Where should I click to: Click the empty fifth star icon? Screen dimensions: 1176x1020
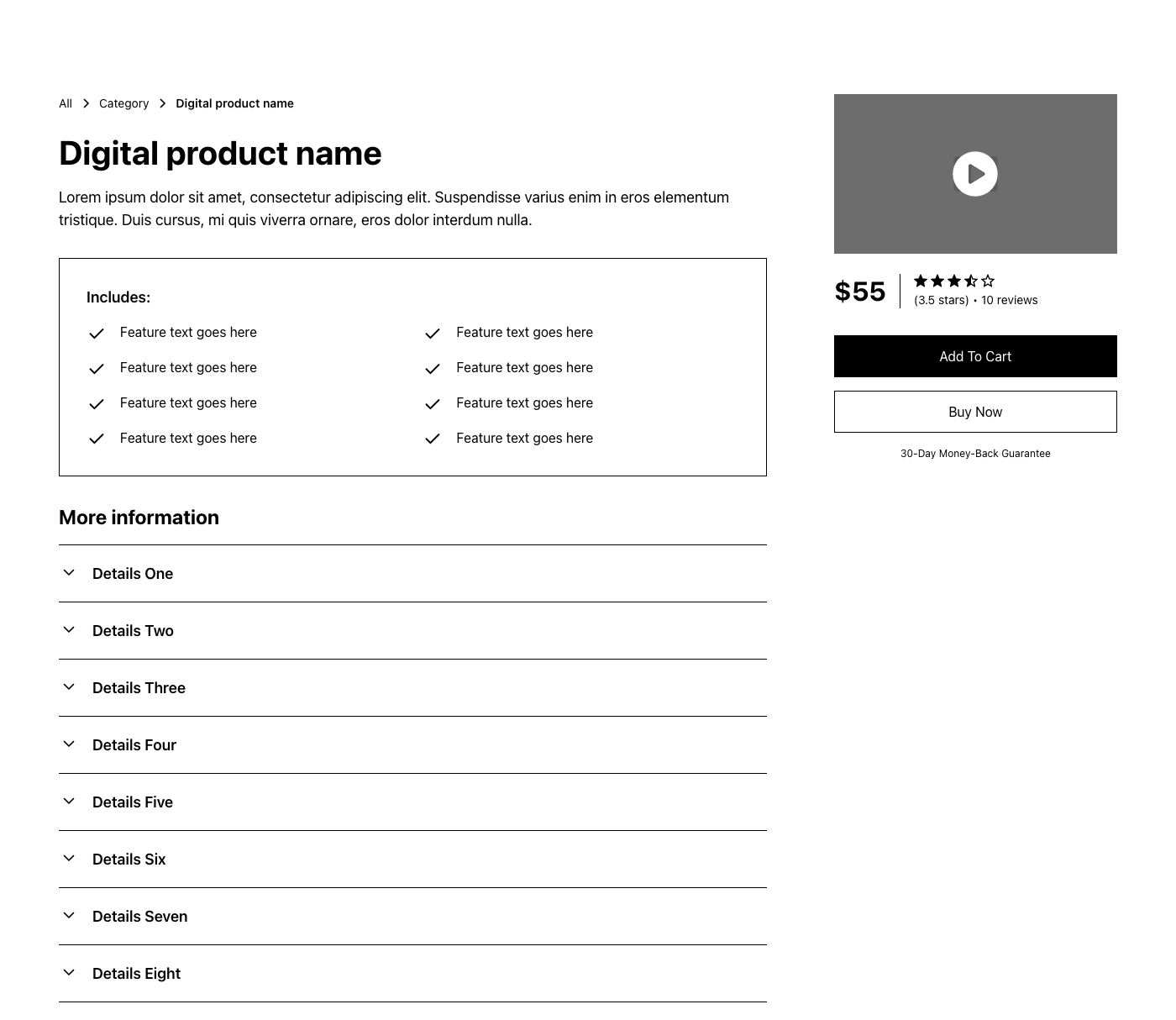coord(988,281)
